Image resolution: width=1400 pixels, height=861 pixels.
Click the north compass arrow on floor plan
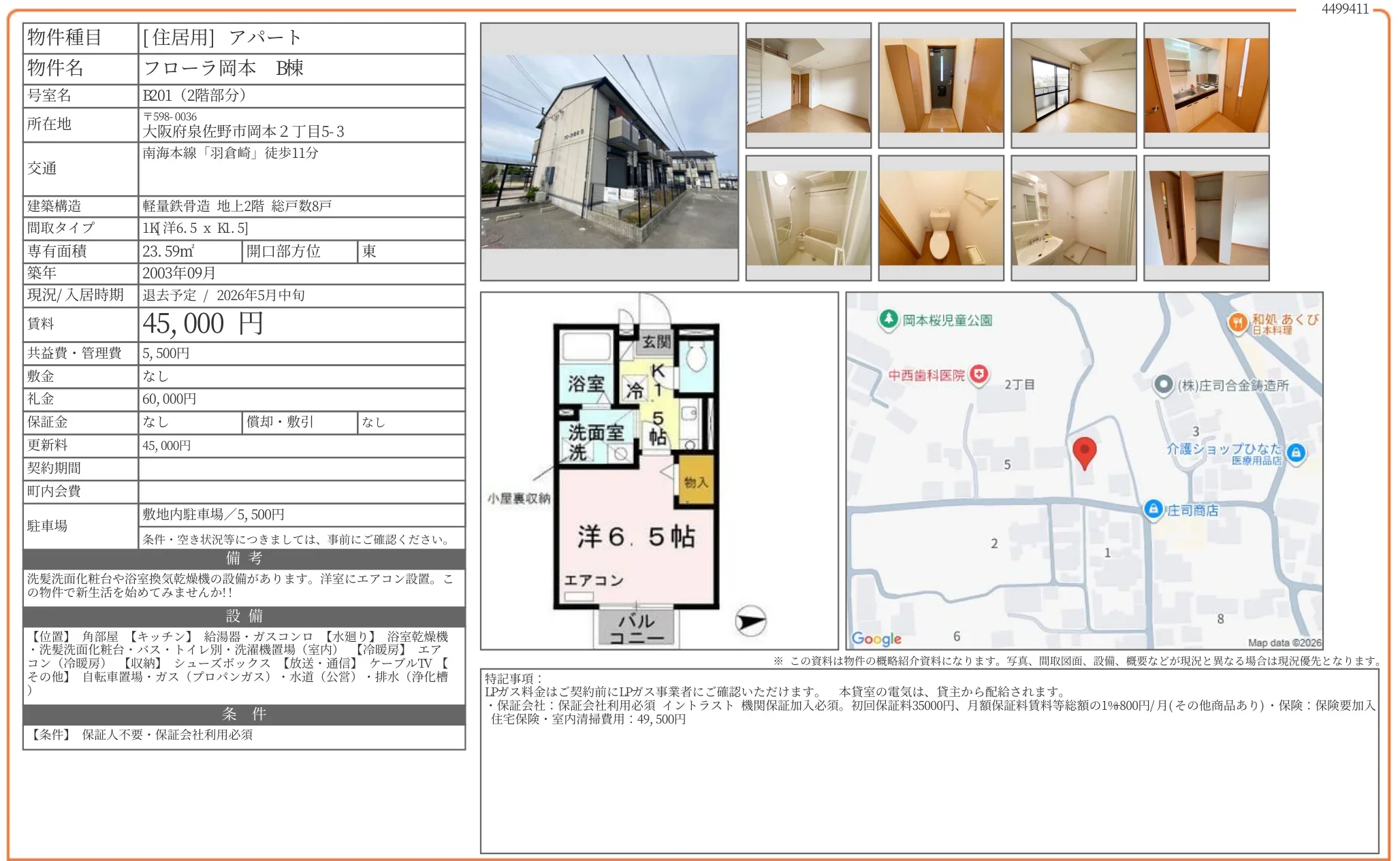750,621
